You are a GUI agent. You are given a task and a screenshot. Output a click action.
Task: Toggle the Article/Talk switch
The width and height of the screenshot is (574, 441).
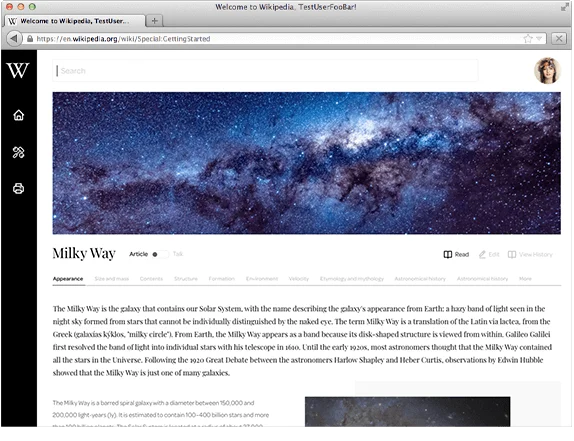(x=160, y=254)
